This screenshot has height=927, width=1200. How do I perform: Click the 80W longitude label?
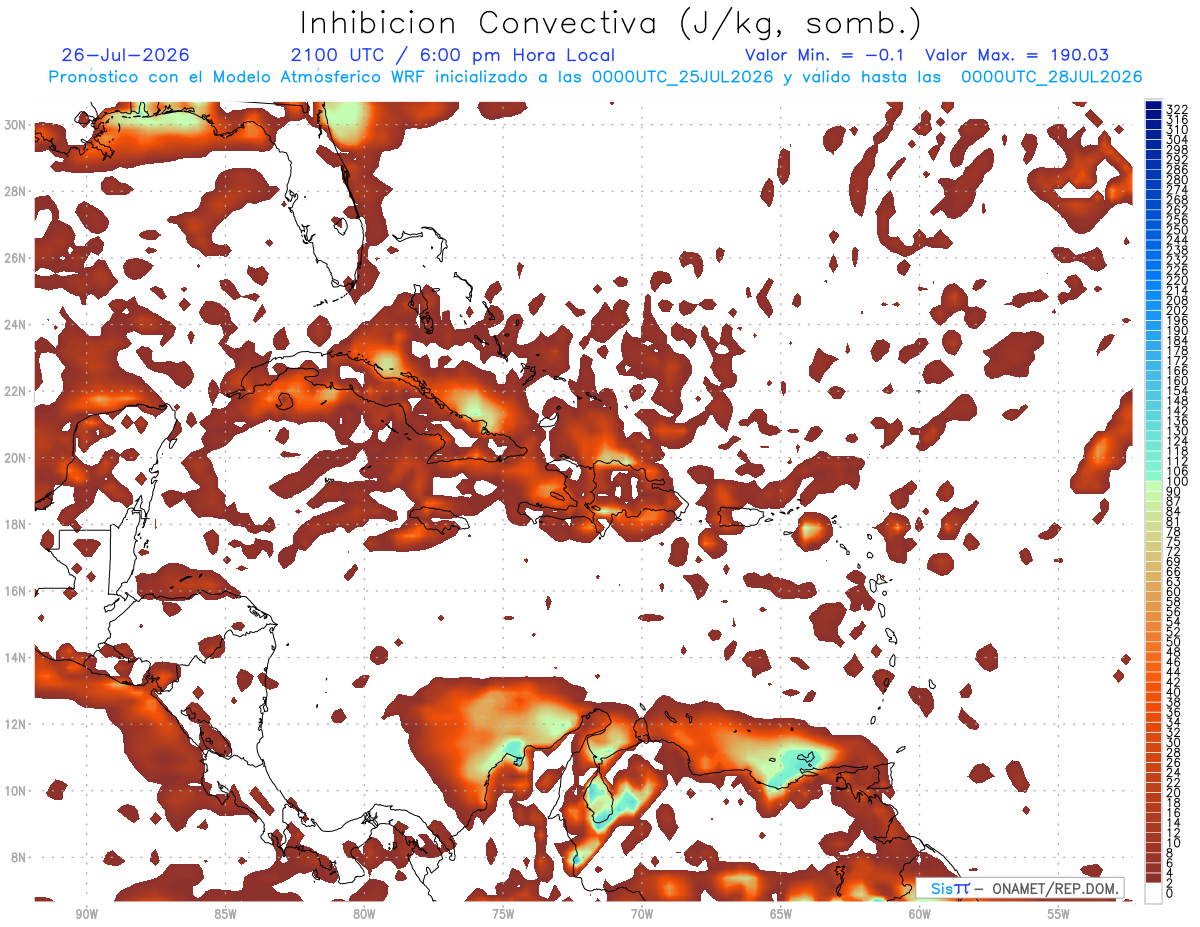coord(364,913)
